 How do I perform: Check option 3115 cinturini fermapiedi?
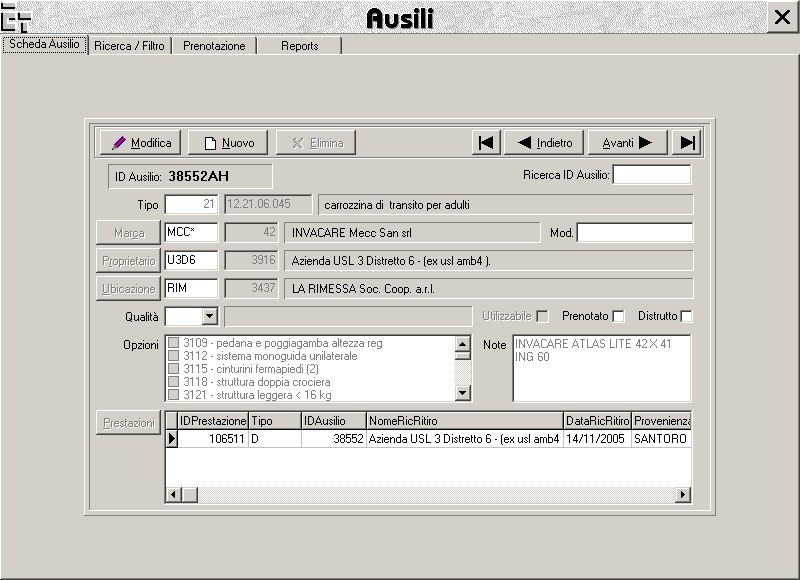click(x=173, y=368)
